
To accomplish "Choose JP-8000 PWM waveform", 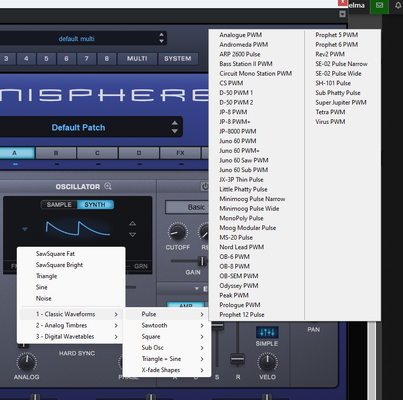I will (x=238, y=131).
